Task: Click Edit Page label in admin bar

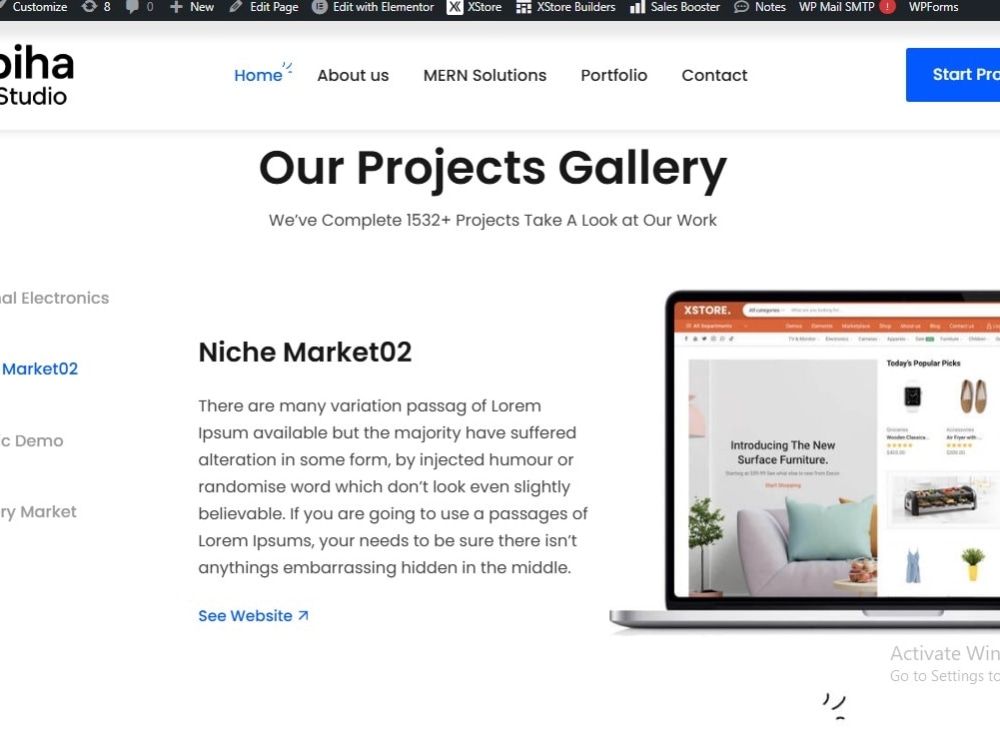Action: pos(274,7)
